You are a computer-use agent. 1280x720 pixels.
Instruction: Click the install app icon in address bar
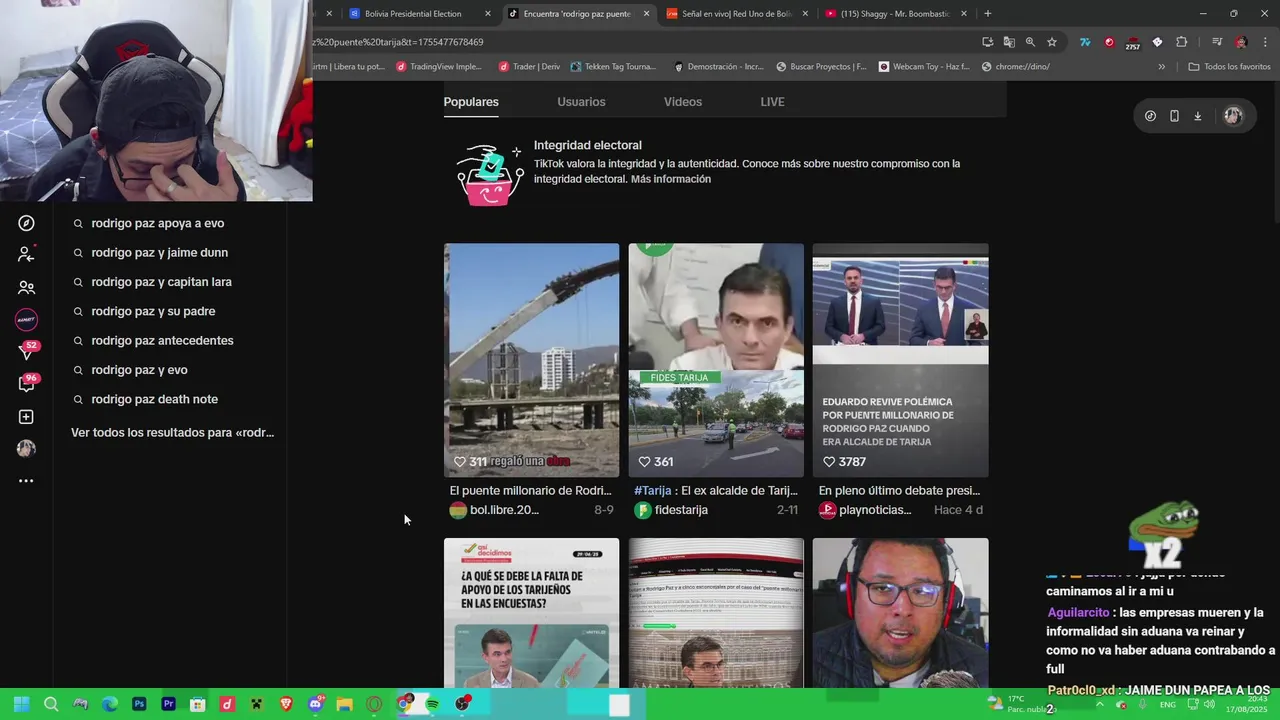pyautogui.click(x=988, y=42)
